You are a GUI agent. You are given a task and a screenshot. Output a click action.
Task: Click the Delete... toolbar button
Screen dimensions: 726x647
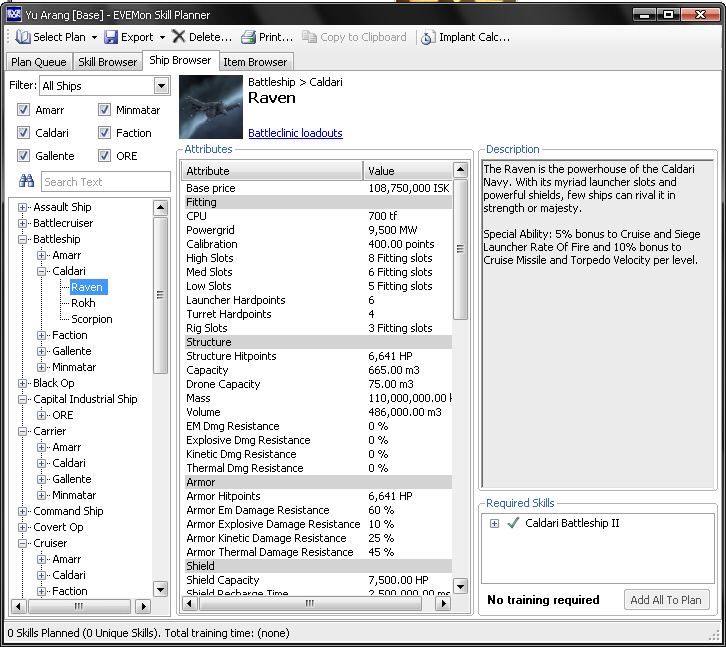[202, 37]
